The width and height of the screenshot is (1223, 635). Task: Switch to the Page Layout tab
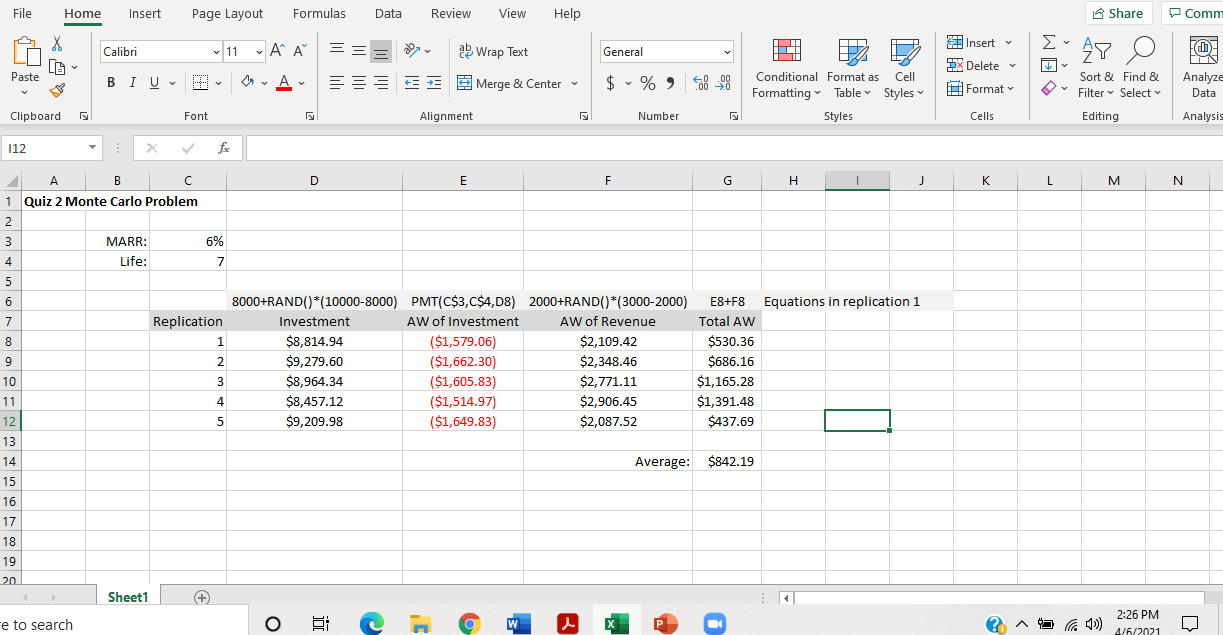tap(227, 13)
